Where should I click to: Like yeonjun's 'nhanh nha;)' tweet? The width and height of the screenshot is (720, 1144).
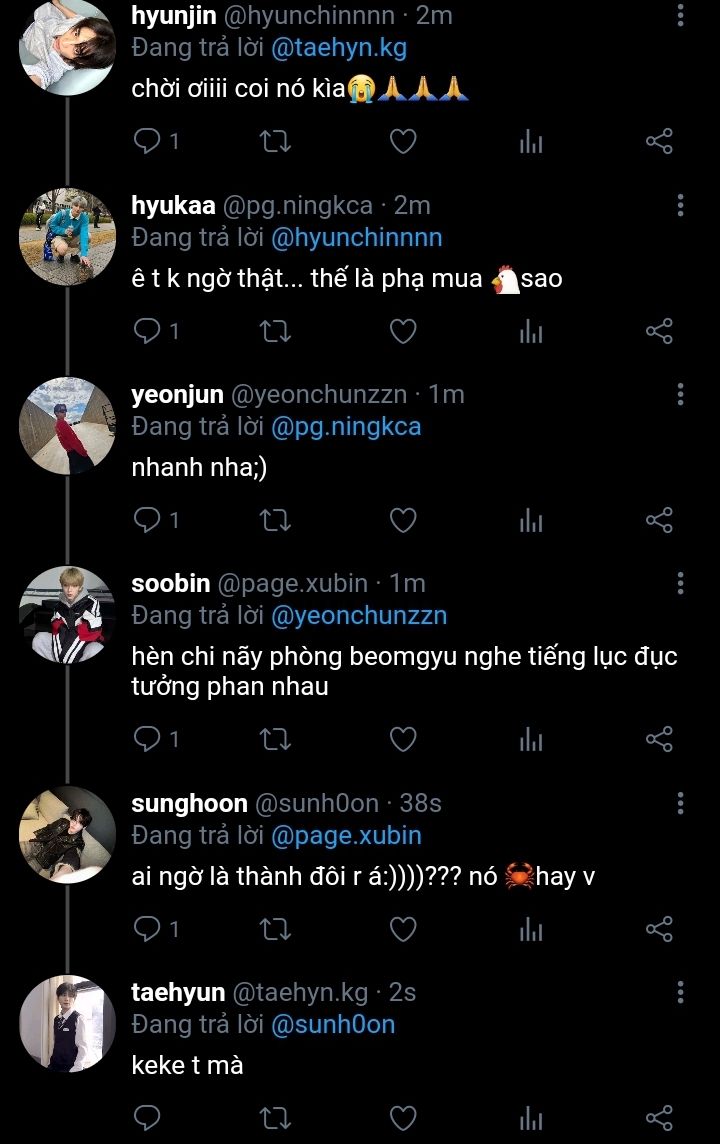pyautogui.click(x=402, y=520)
